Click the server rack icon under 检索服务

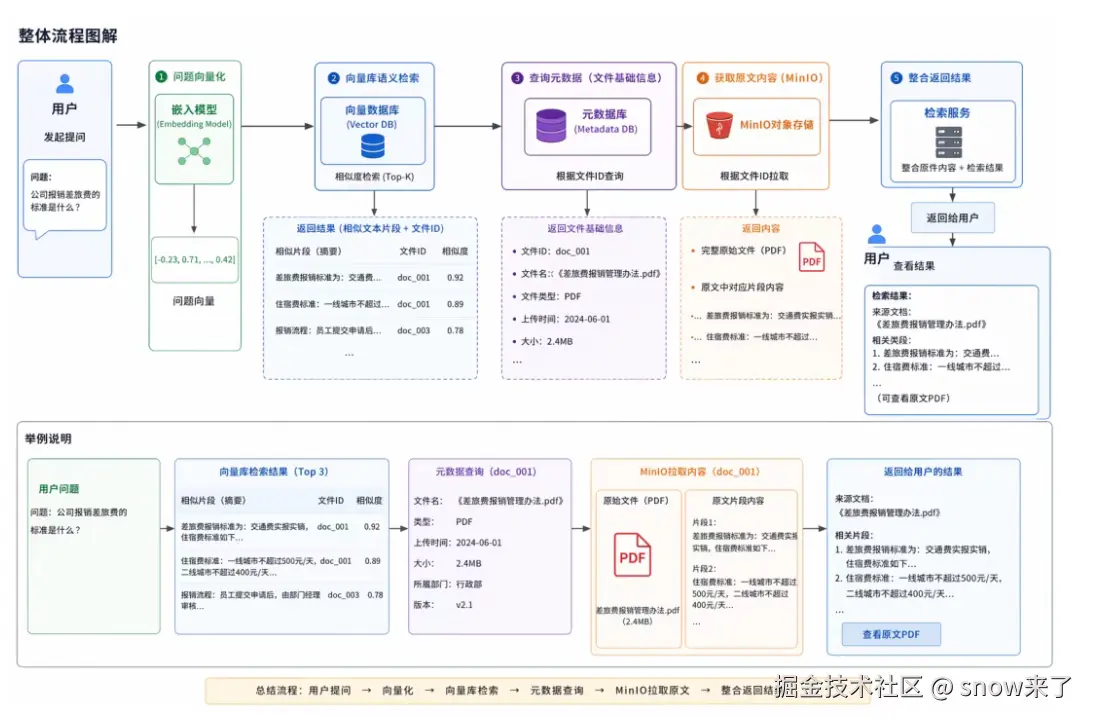click(948, 142)
